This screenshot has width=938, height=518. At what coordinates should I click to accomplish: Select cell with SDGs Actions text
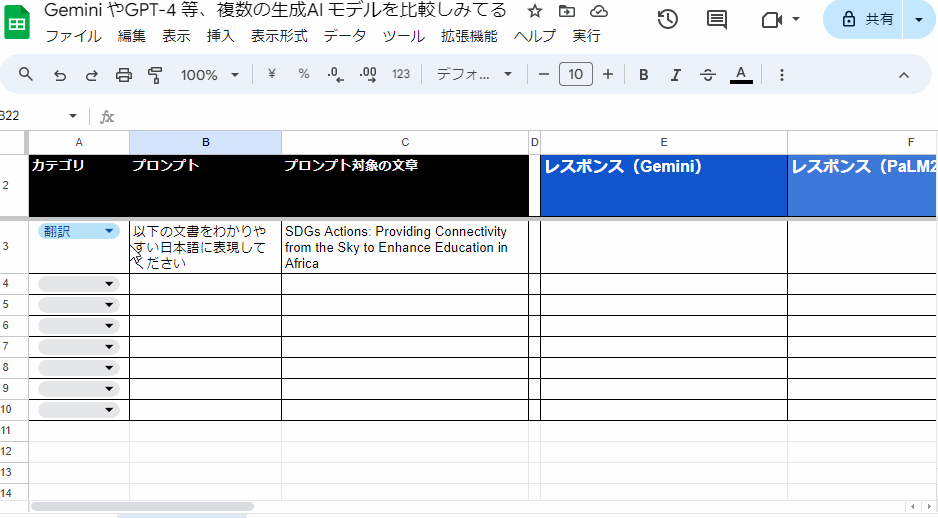tap(405, 247)
